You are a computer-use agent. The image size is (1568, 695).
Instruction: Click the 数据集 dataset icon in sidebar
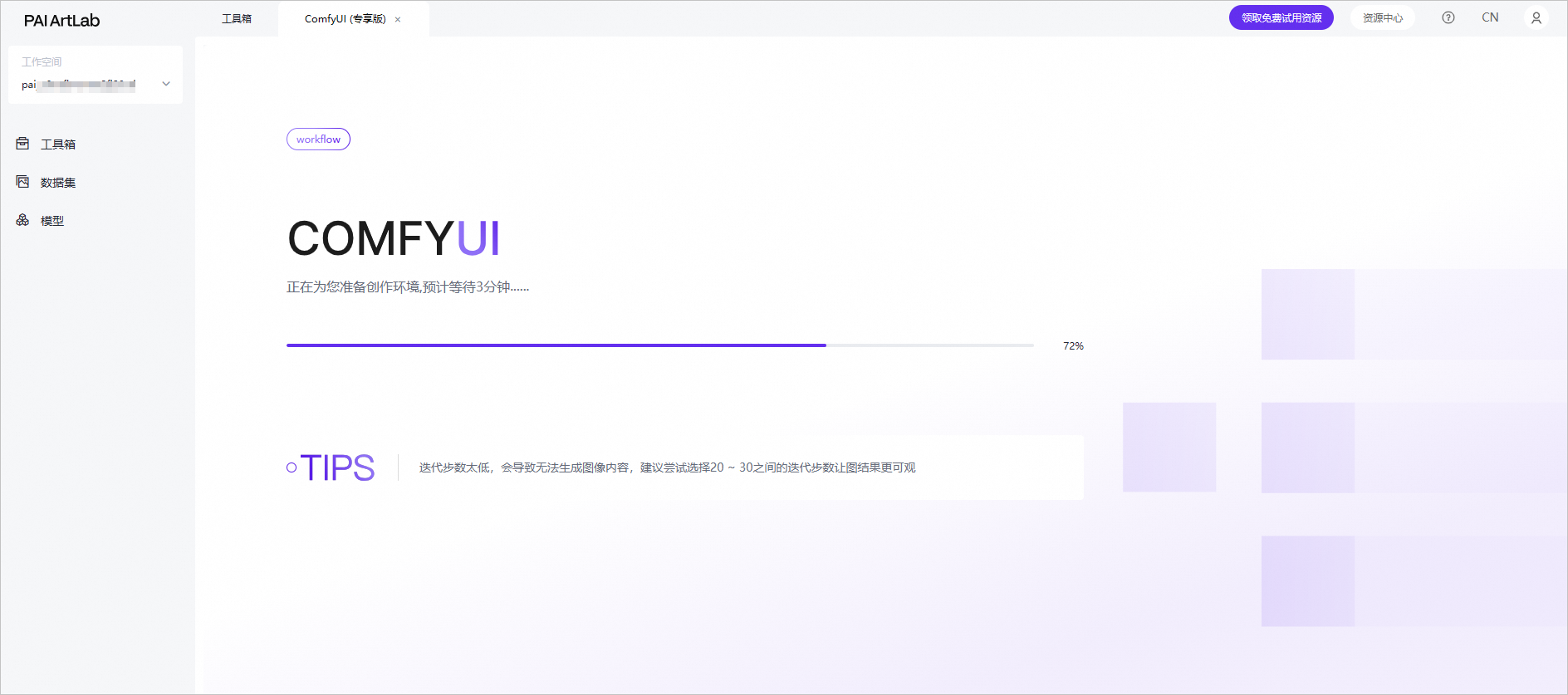point(22,182)
